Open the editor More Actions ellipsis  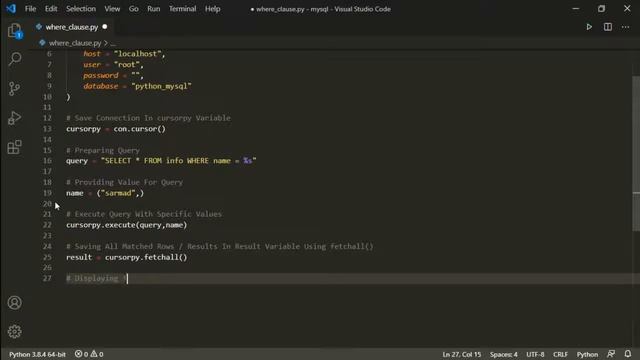[x=625, y=27]
